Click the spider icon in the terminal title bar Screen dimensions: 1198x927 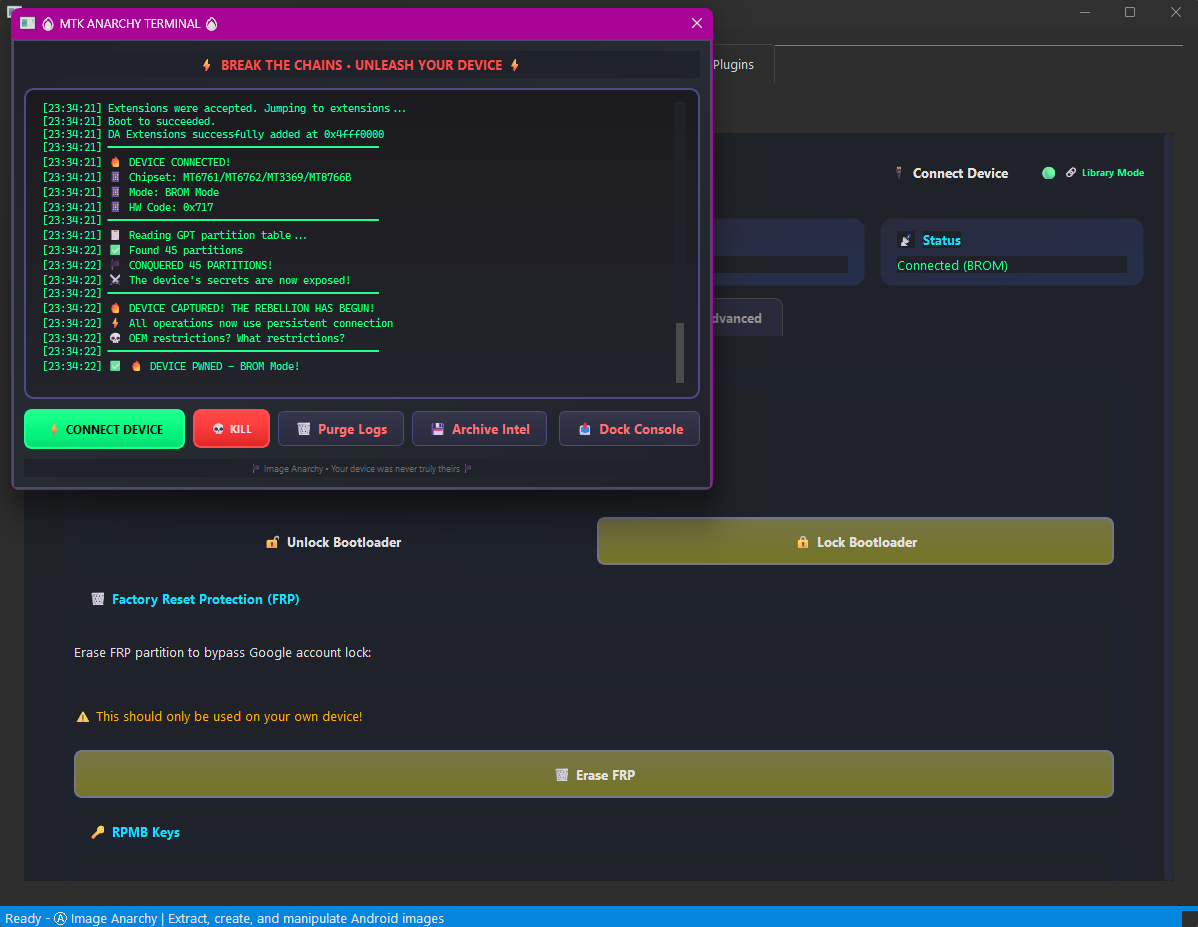pos(48,22)
